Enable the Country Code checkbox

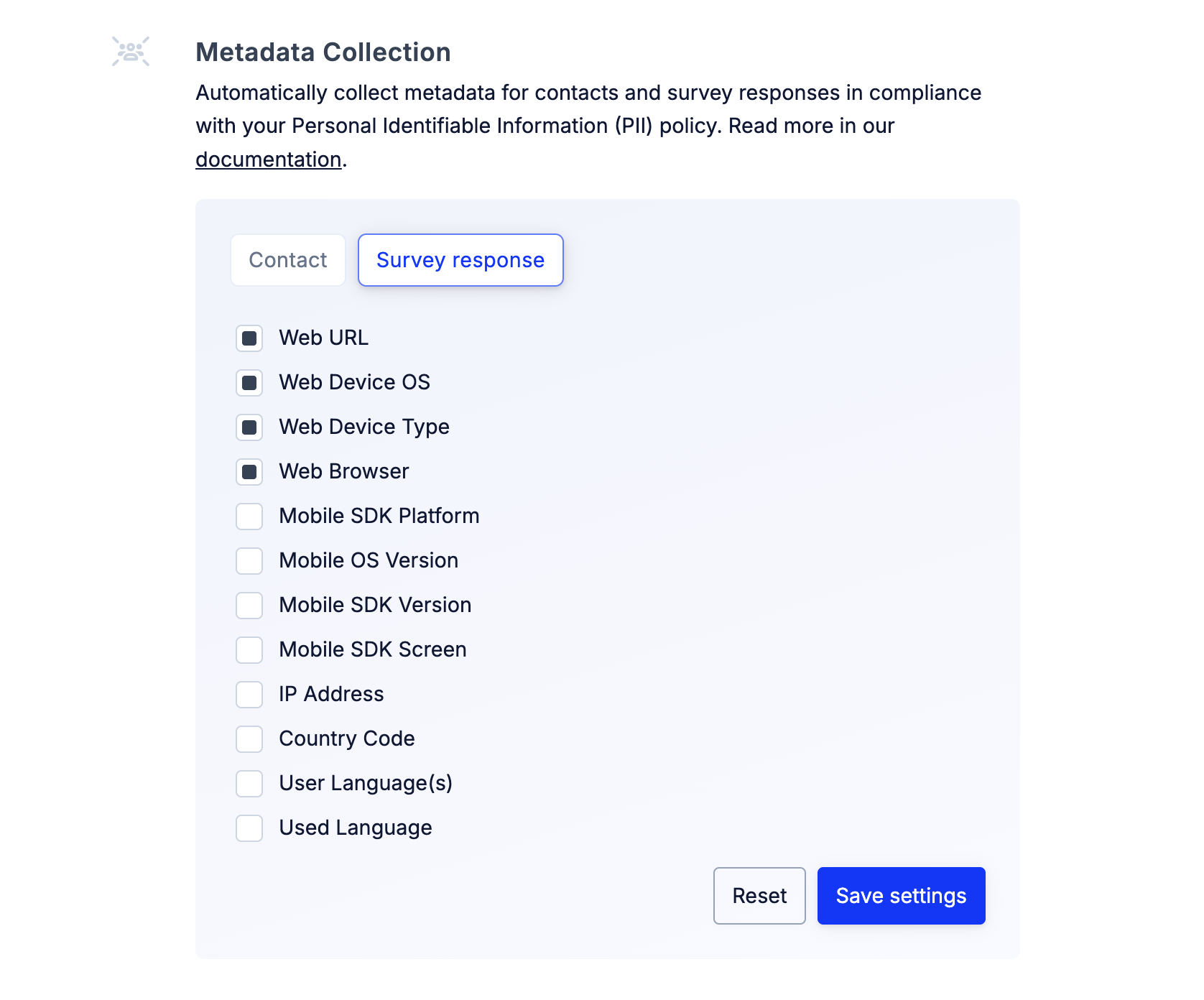pyautogui.click(x=249, y=739)
